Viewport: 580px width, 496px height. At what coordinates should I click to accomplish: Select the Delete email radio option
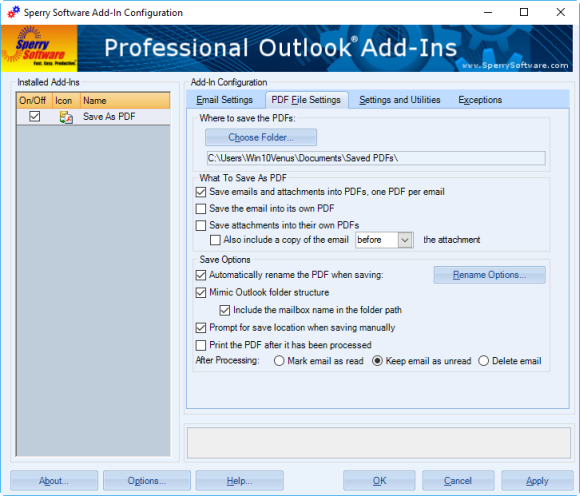coord(483,361)
